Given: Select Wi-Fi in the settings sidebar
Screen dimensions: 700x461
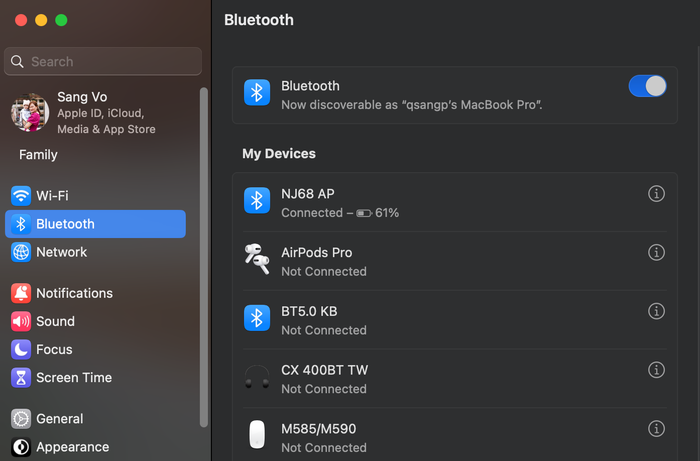Looking at the screenshot, I should tap(95, 195).
